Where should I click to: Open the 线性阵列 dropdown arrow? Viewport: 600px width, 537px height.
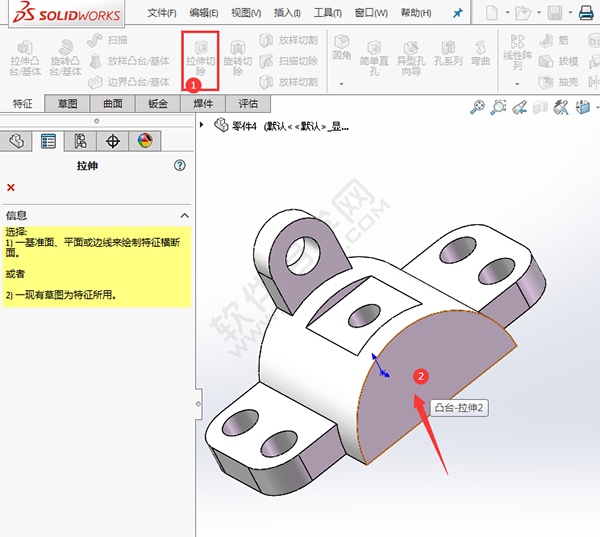[517, 84]
